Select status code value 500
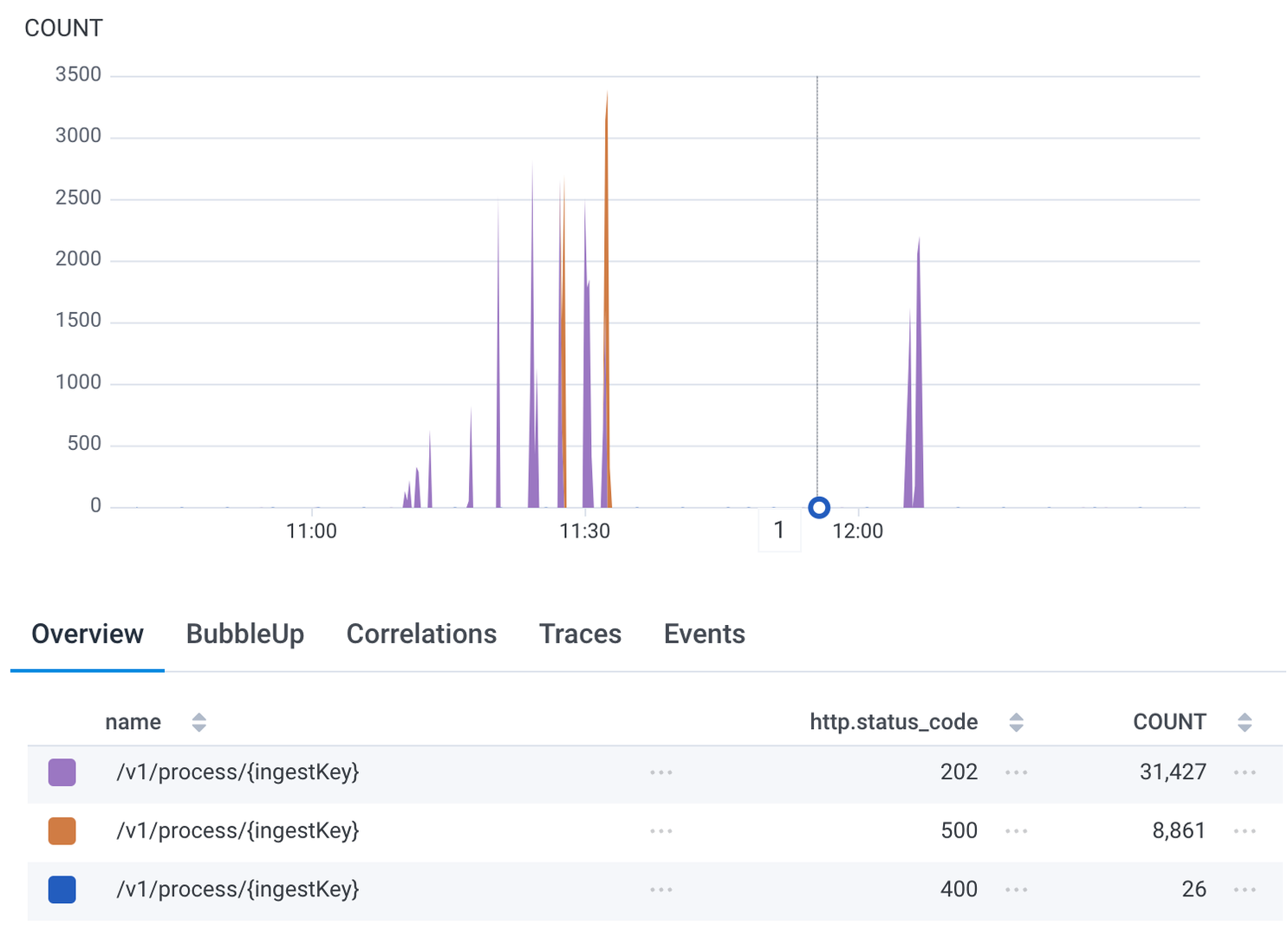The height and width of the screenshot is (931, 1288). point(959,830)
